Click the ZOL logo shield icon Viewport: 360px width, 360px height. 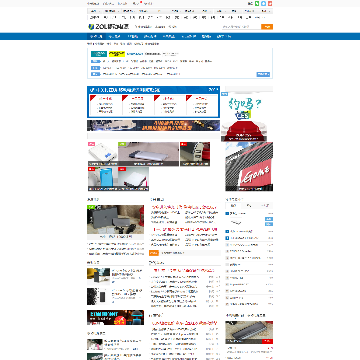point(91,27)
